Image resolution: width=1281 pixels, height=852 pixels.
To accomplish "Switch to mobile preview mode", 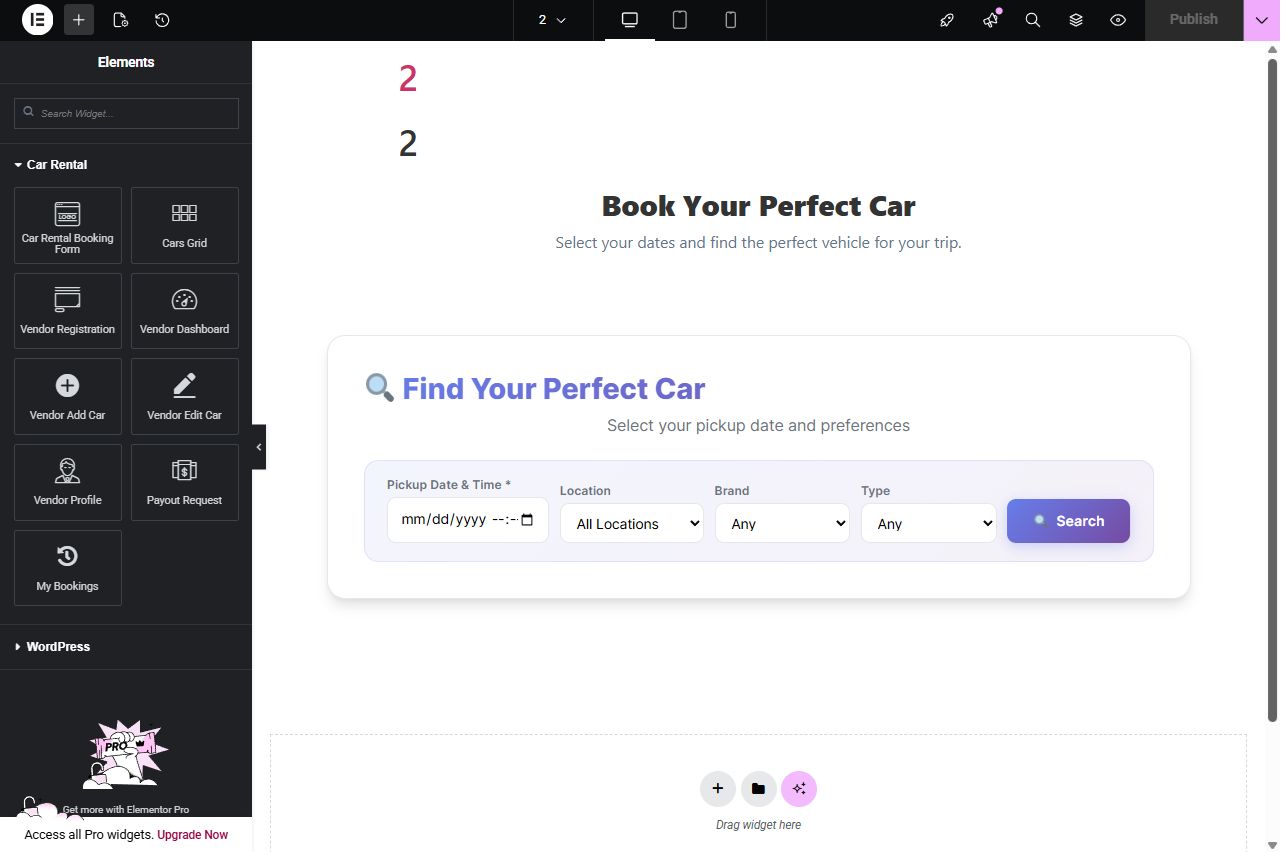I will (x=730, y=20).
